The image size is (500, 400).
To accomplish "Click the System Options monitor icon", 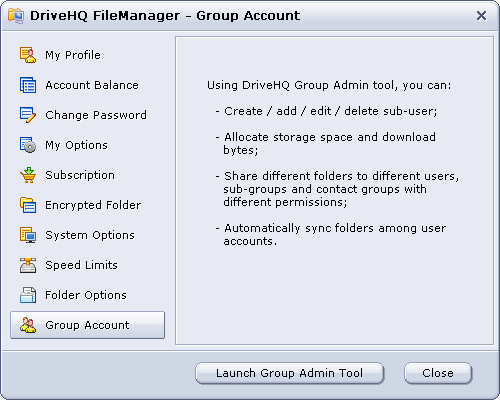I will 28,235.
